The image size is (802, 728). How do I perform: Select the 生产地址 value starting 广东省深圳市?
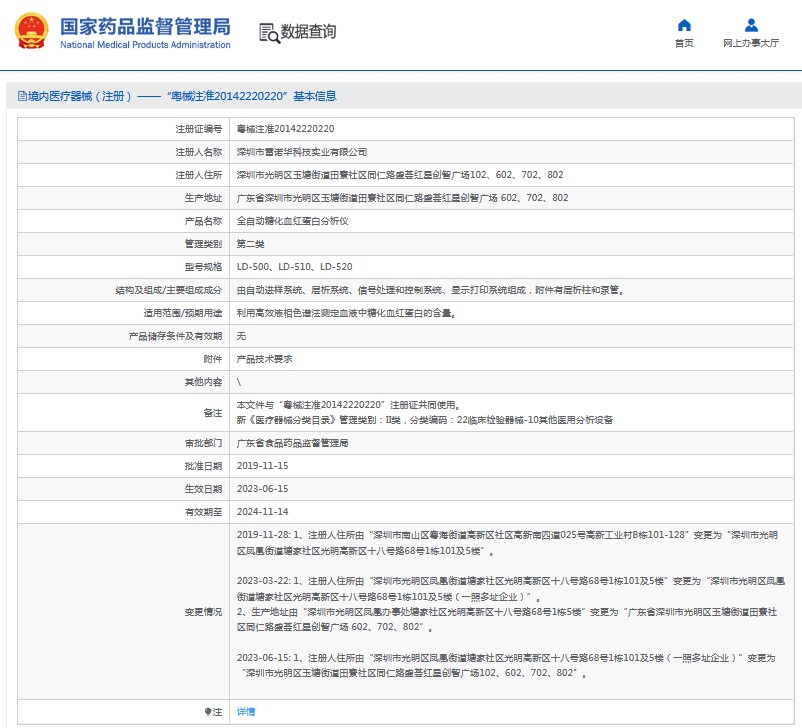403,198
